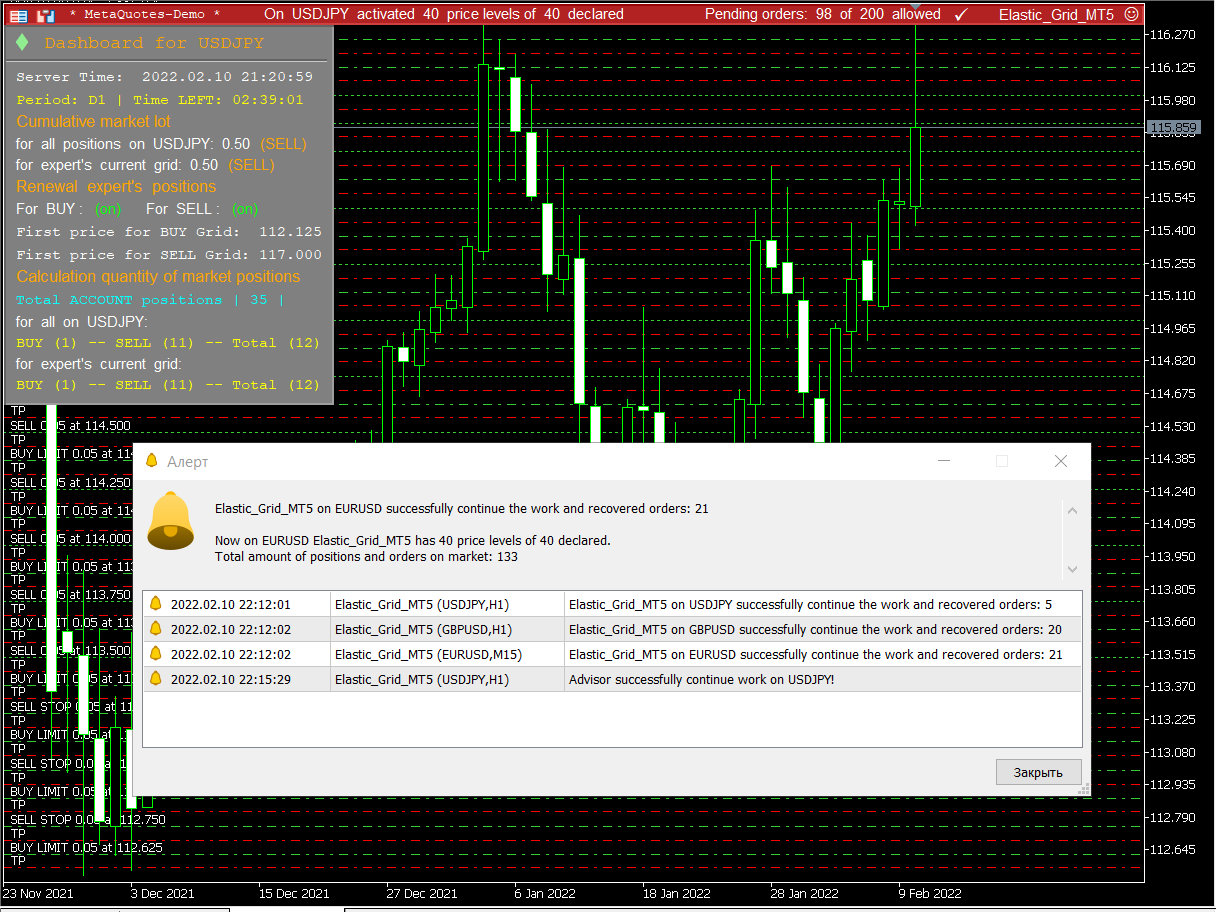This screenshot has height=912, width=1216.
Task: Click bell icon of EURUSD,M15 alert row
Action: pyautogui.click(x=155, y=654)
